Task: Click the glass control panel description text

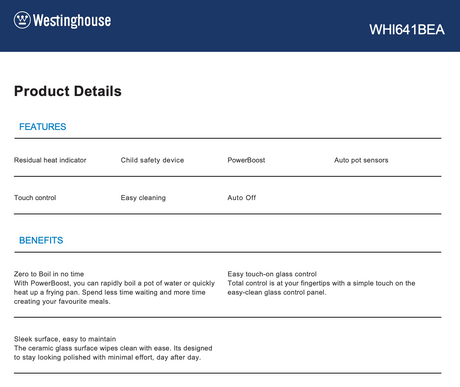Action: (x=321, y=288)
